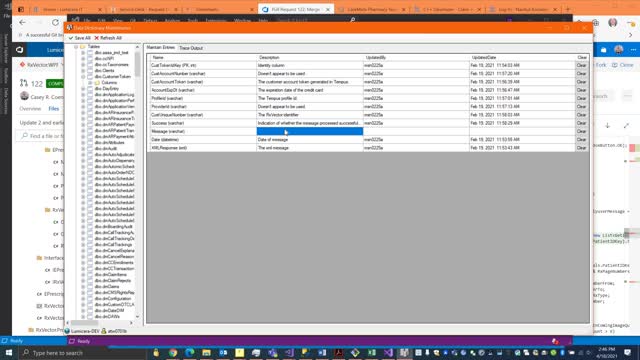Viewport: 640px width, 360px height.
Task: Select the Columns folder tree item
Action: point(109,83)
